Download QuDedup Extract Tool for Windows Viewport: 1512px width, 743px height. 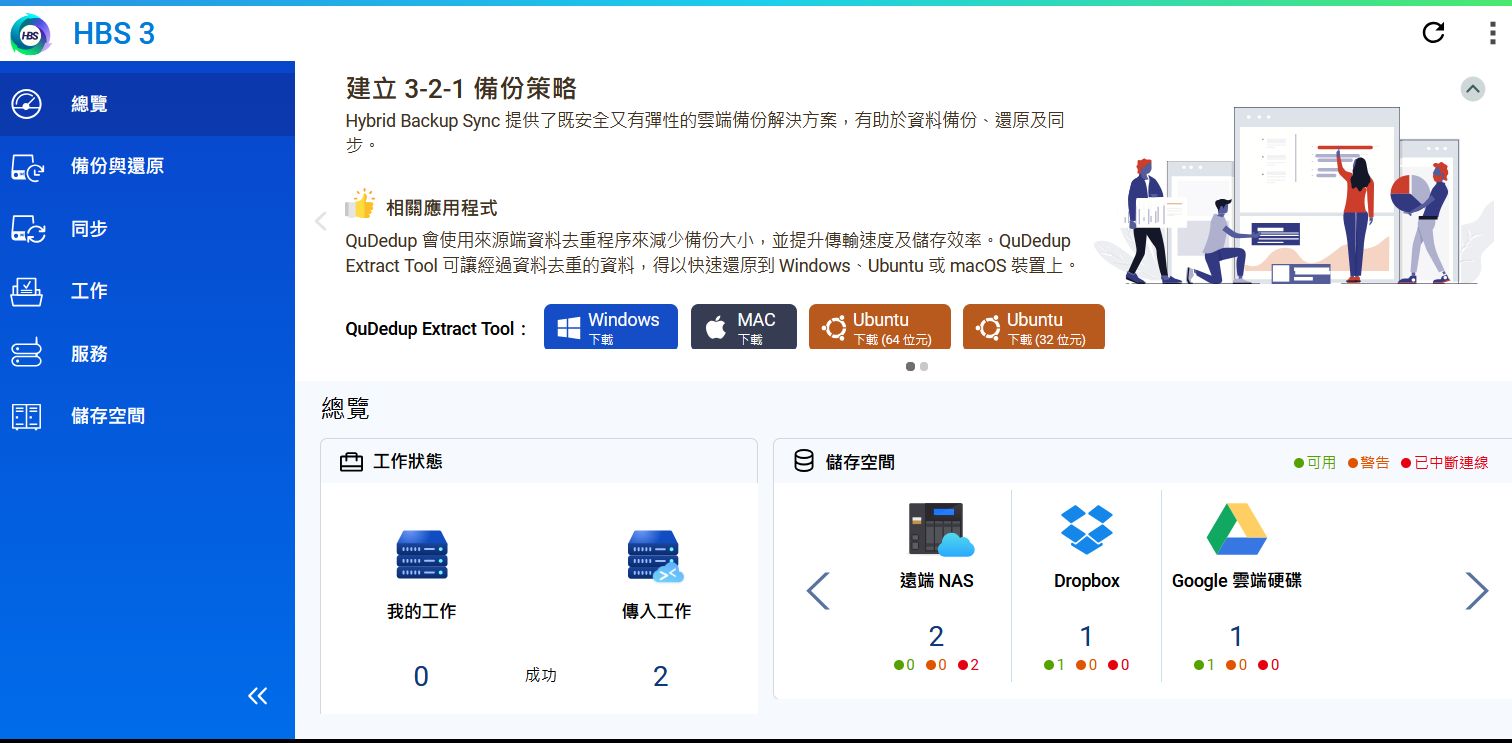pos(611,327)
